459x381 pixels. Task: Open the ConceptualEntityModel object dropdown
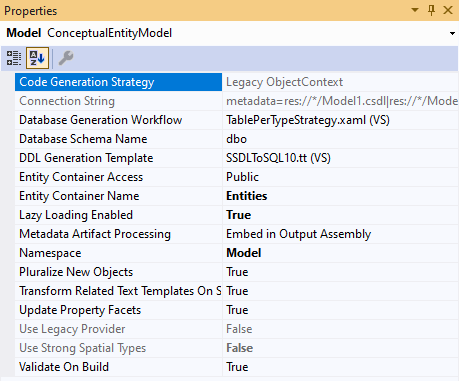[x=452, y=33]
